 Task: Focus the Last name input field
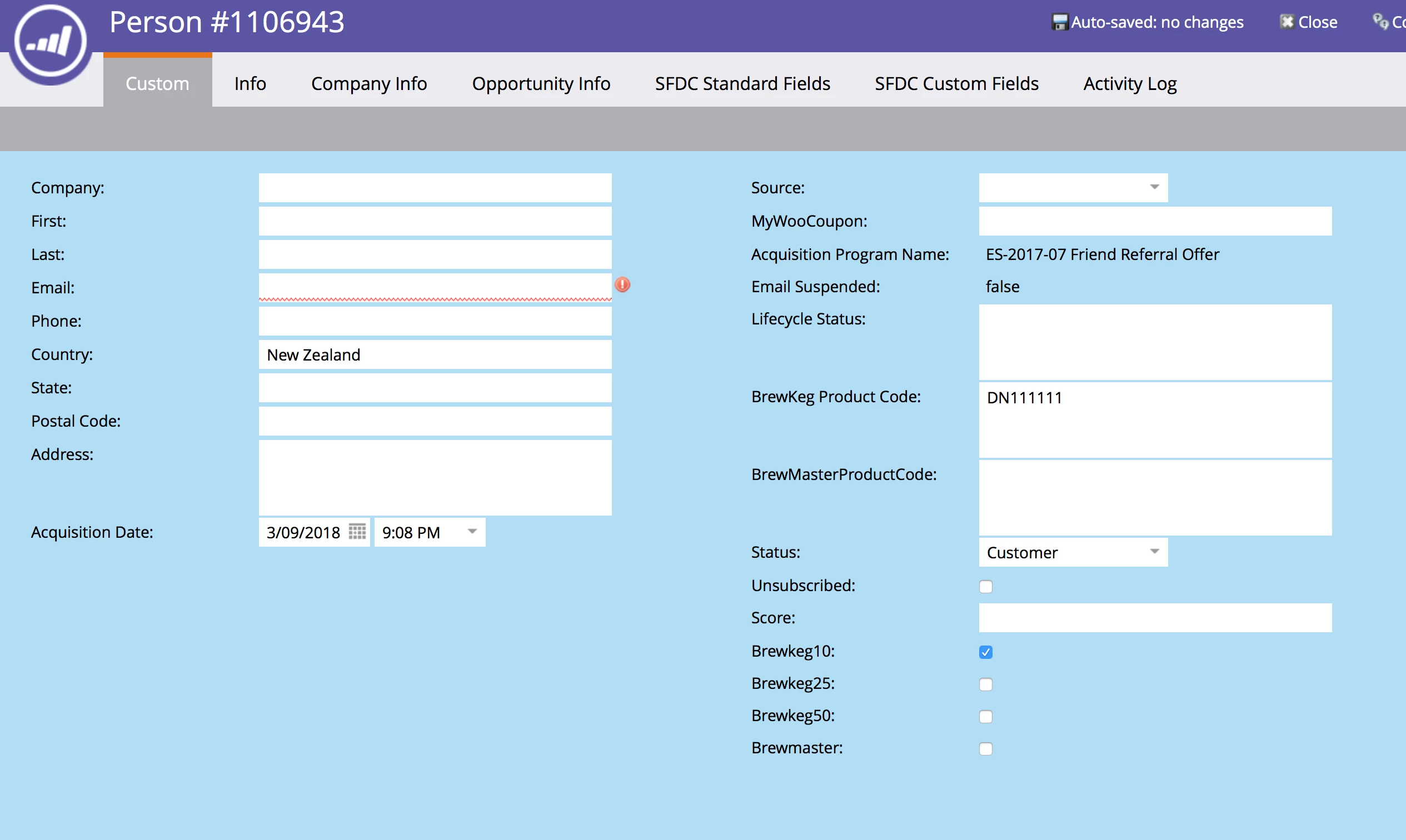tap(435, 254)
